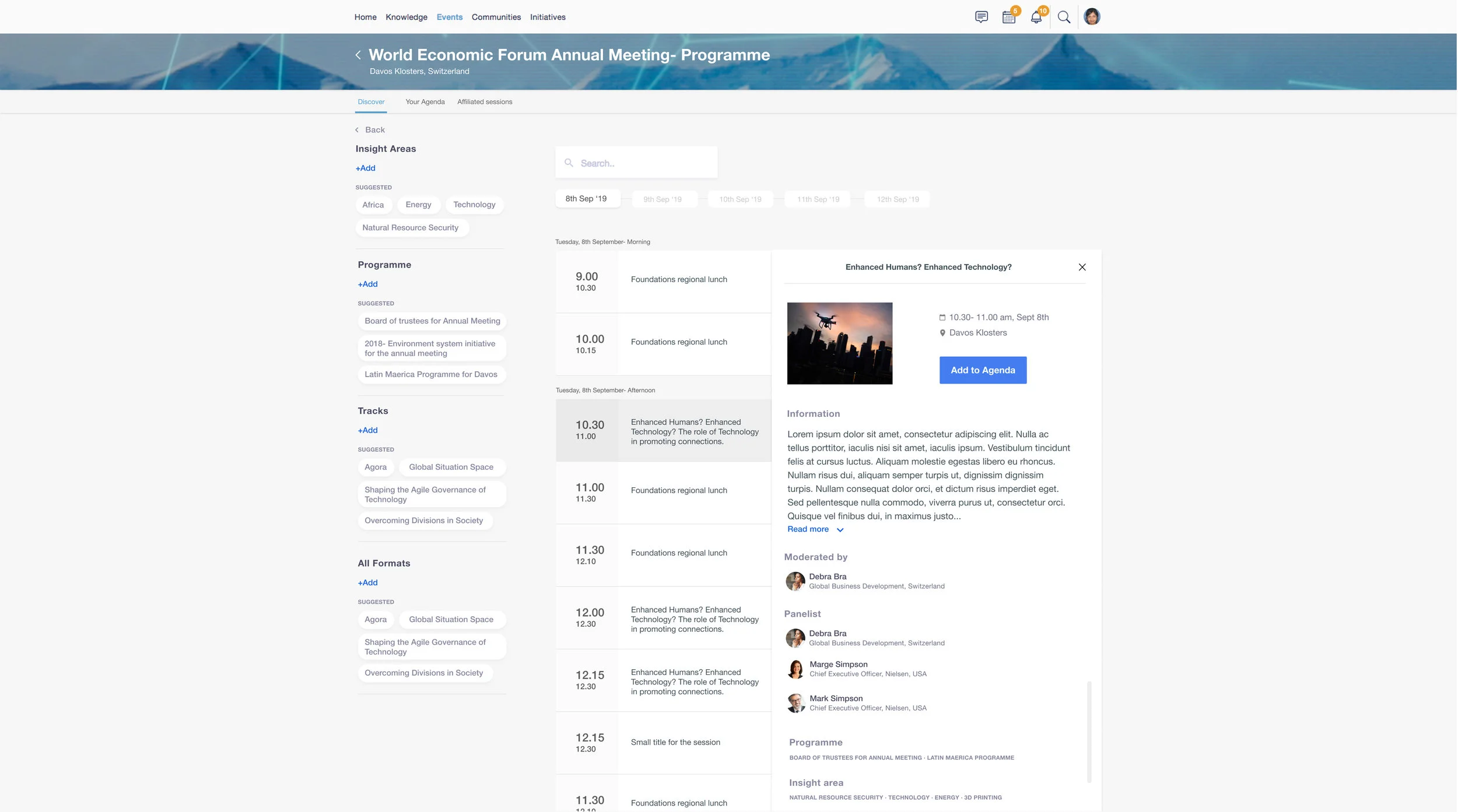The height and width of the screenshot is (812, 1458).
Task: Toggle the Energy suggested chip
Action: [418, 205]
